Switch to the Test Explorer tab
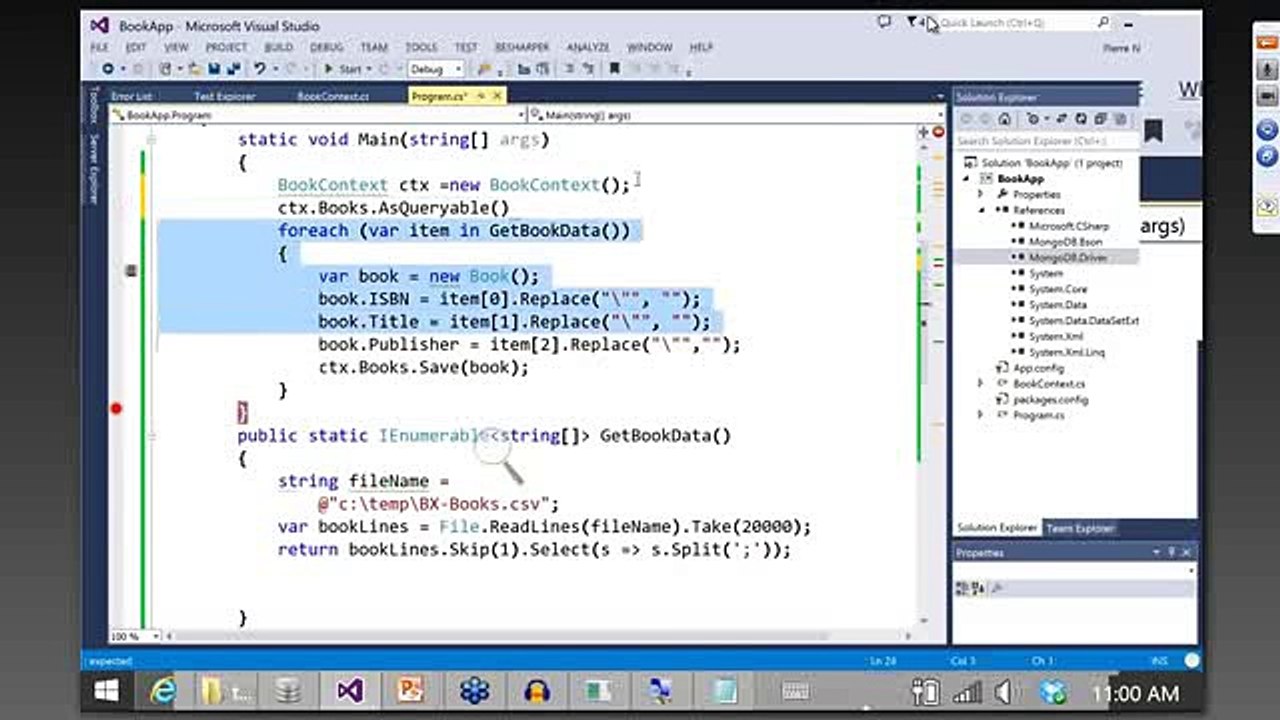Viewport: 1280px width, 720px height. [224, 96]
